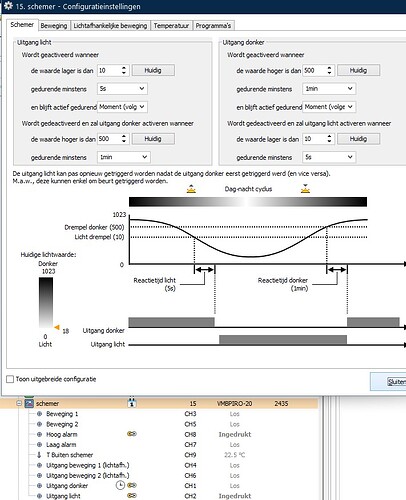
Task: Open the 1min dropdown under Uitgang donker activation
Action: click(x=329, y=89)
